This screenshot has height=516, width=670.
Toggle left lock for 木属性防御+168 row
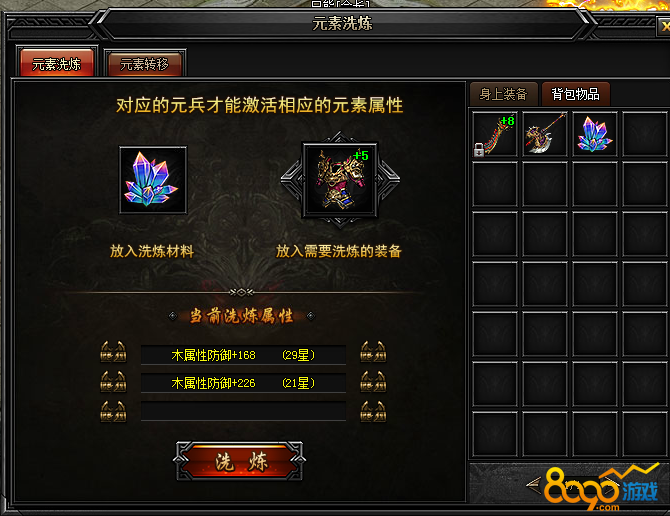113,352
